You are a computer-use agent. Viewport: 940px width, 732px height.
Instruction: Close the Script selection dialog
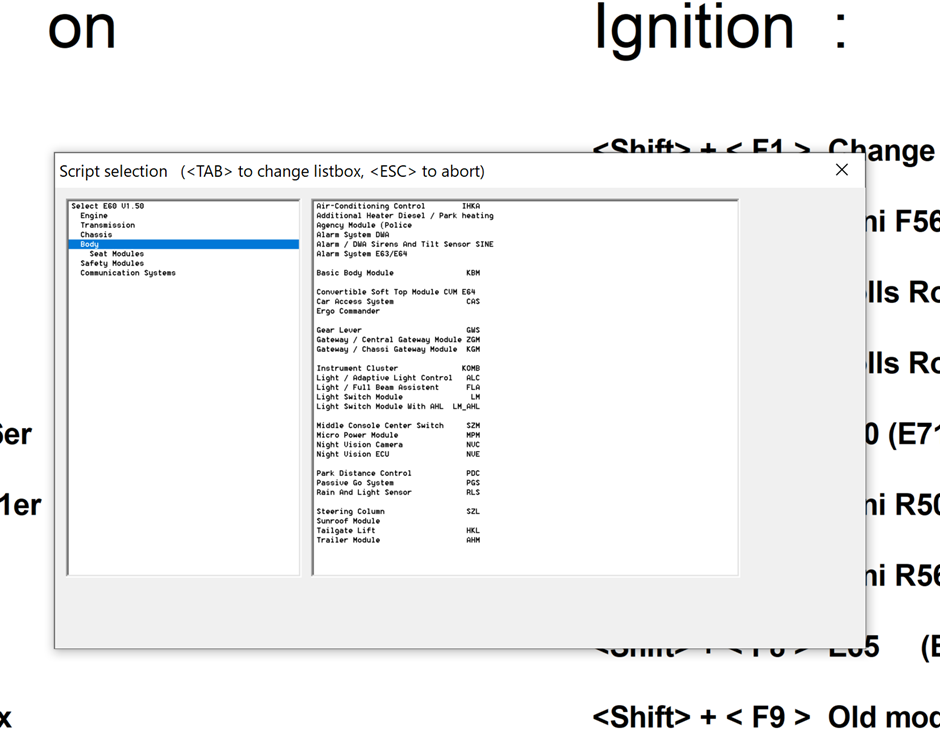[x=841, y=170]
